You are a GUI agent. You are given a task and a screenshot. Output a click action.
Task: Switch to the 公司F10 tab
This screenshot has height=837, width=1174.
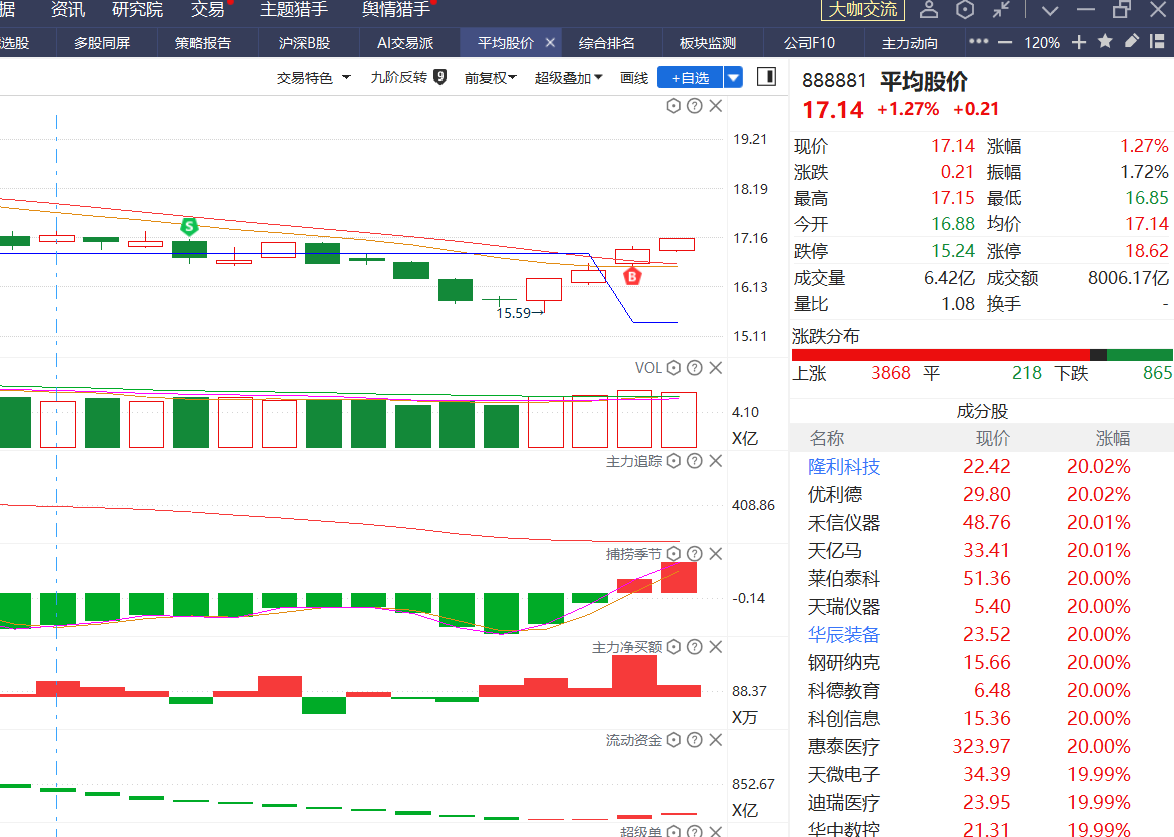[809, 43]
